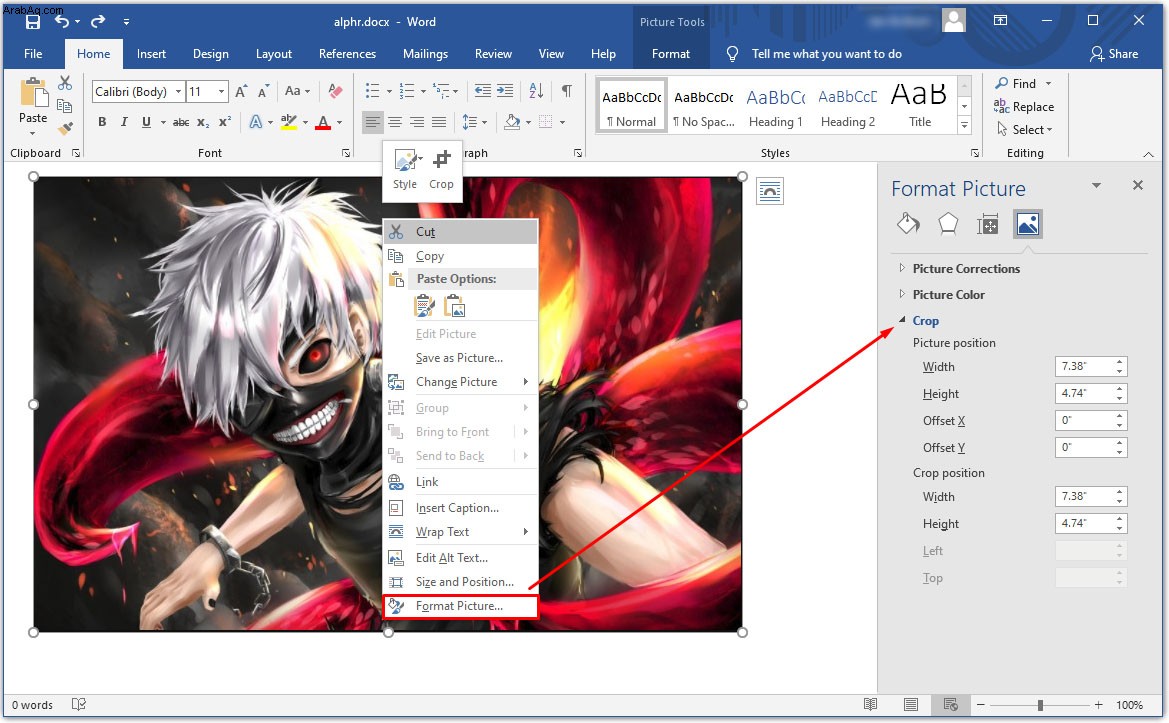Viewport: 1169px width, 723px height.
Task: Click the Numbering list icon
Action: [x=407, y=91]
